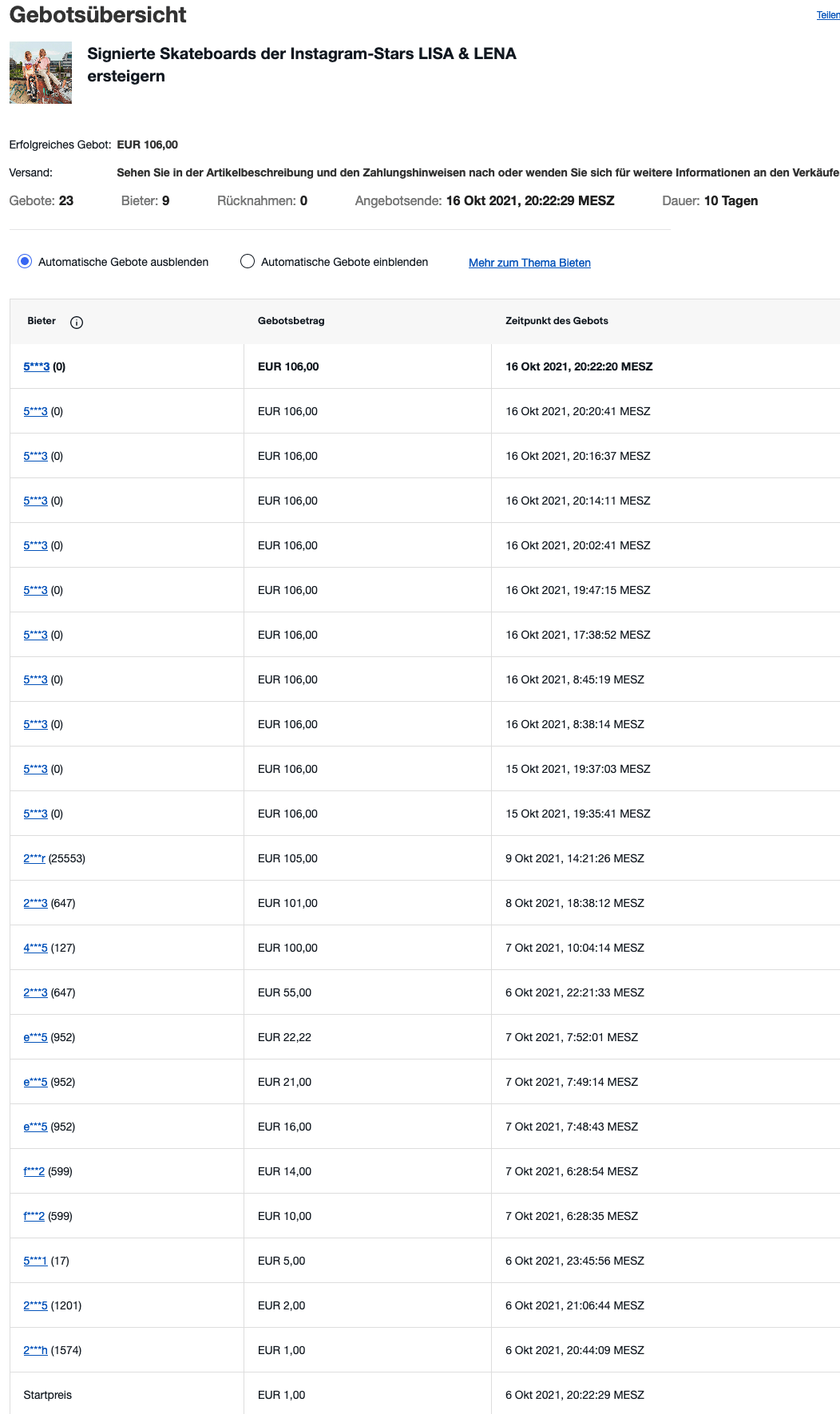Open bidder 2***3 on the EUR 101,00 bid
The height and width of the screenshot is (1414, 840).
36,903
